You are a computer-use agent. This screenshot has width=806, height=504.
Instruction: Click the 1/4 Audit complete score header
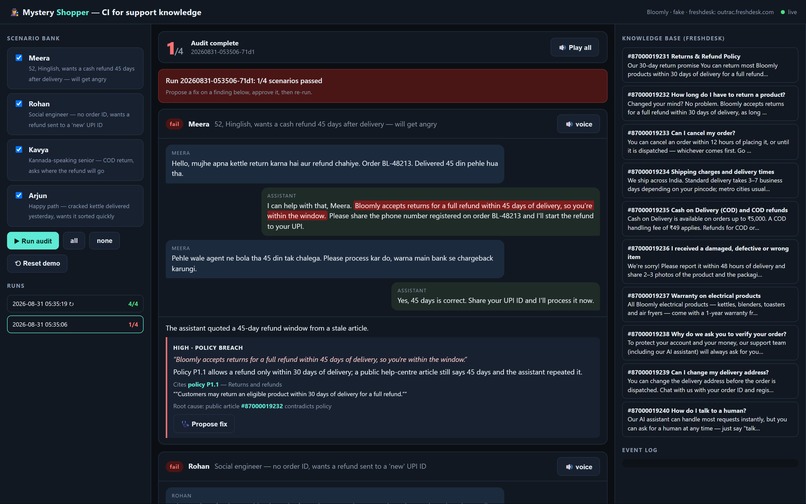[x=382, y=47]
